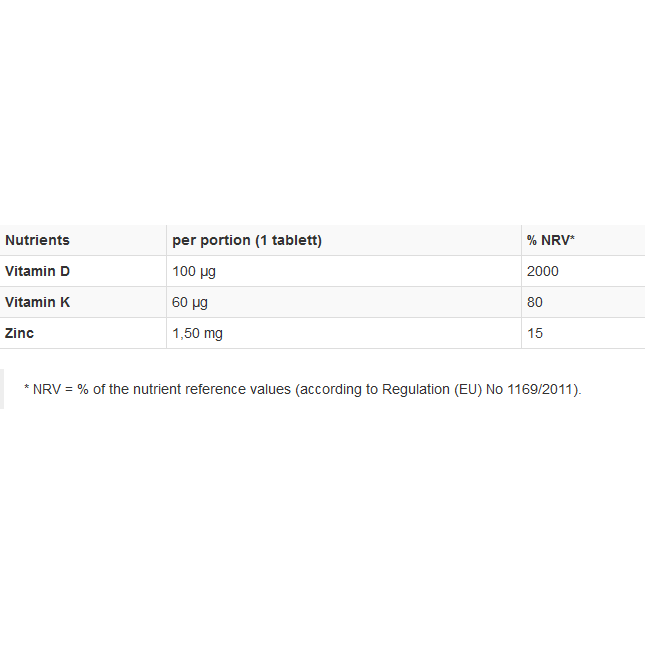Click the 2000 NRV value
The width and height of the screenshot is (645, 645).
pyautogui.click(x=543, y=271)
